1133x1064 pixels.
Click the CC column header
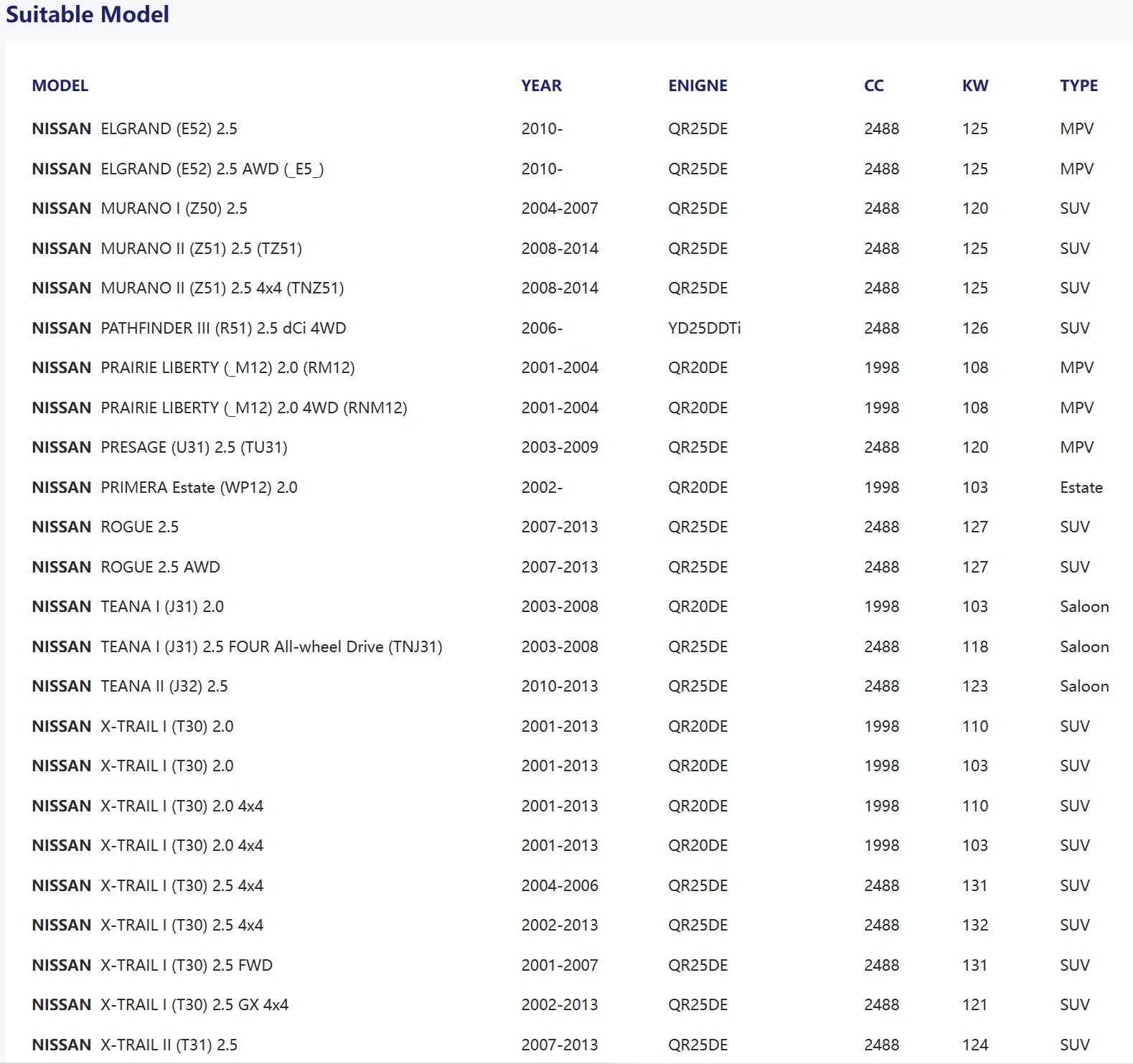(x=874, y=86)
